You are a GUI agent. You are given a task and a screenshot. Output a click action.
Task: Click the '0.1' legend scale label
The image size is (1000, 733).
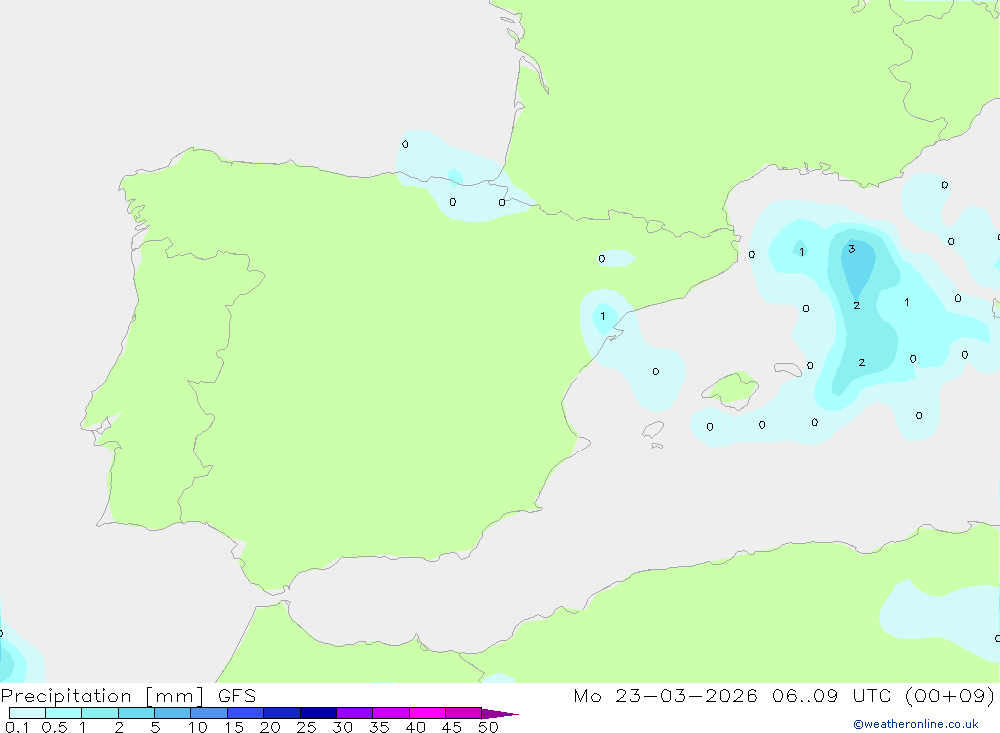pyautogui.click(x=17, y=727)
